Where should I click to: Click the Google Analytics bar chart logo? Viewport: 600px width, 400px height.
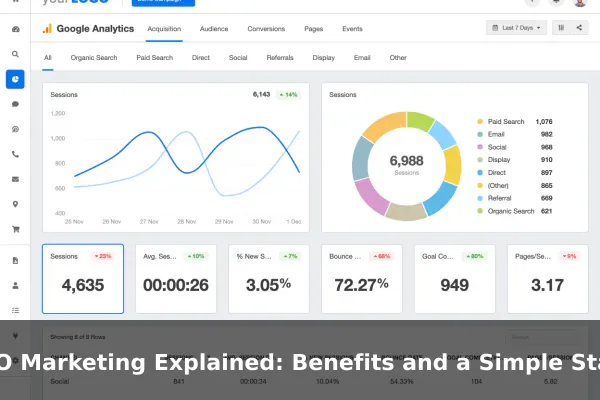pyautogui.click(x=47, y=29)
